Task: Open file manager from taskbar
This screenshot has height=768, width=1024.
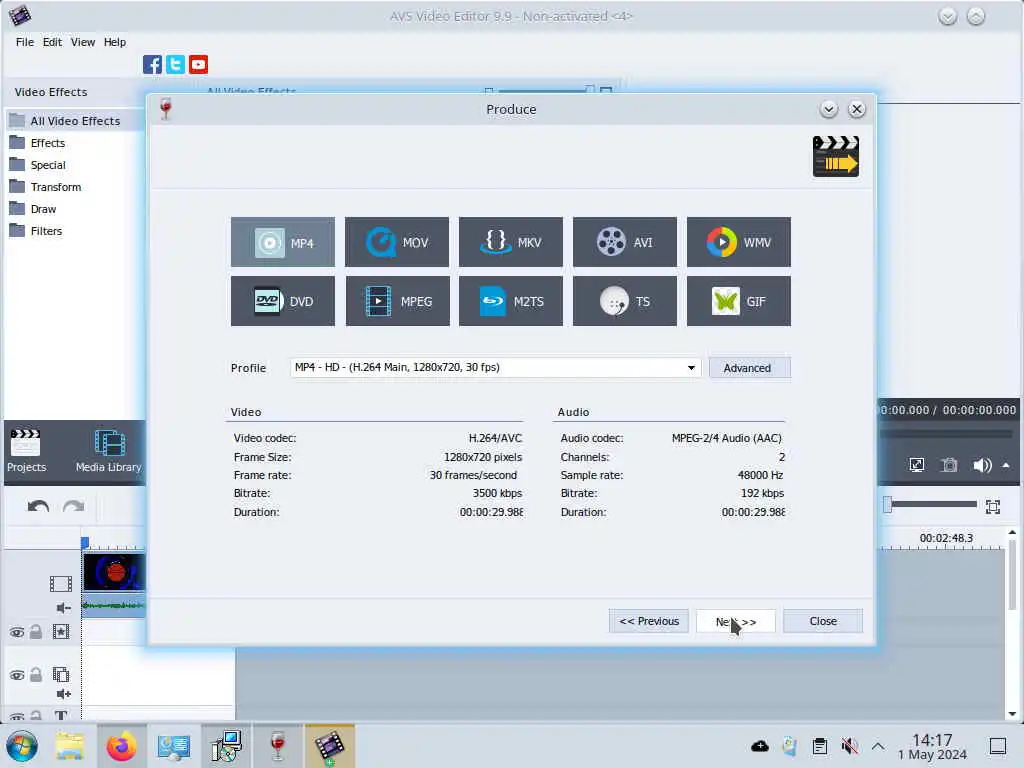Action: (70, 746)
